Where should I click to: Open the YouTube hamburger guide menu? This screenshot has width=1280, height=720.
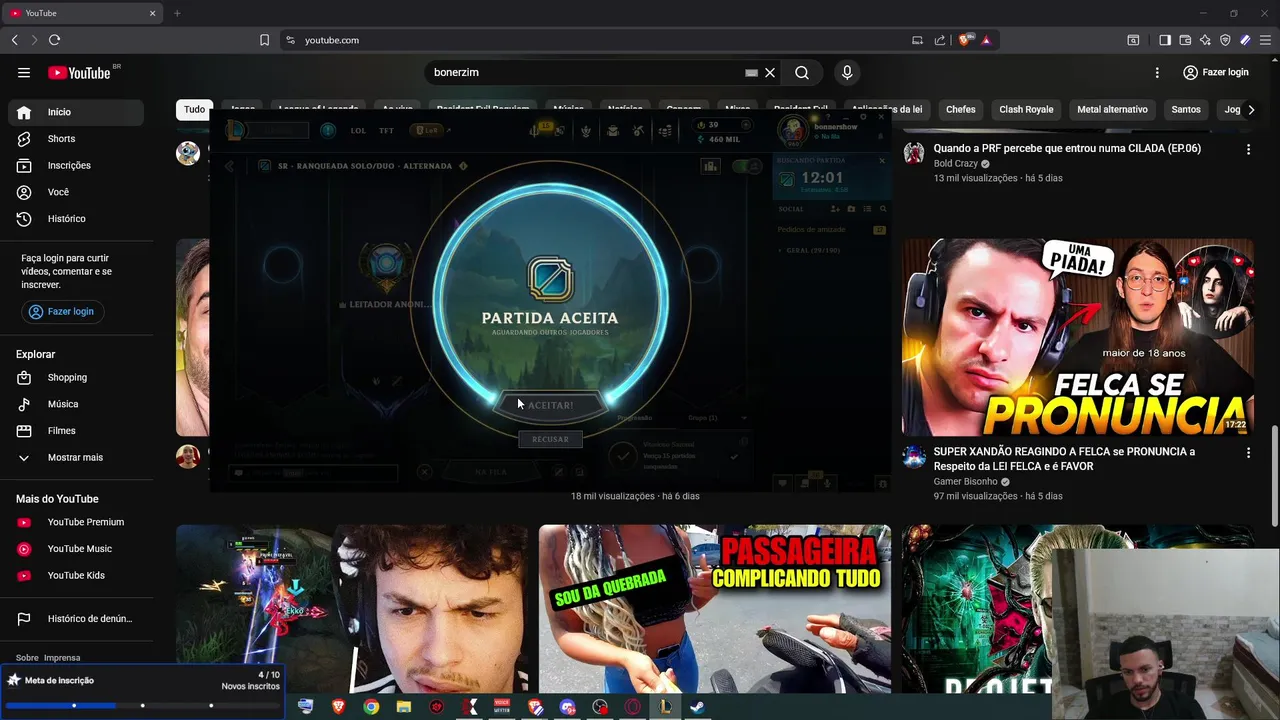24,72
